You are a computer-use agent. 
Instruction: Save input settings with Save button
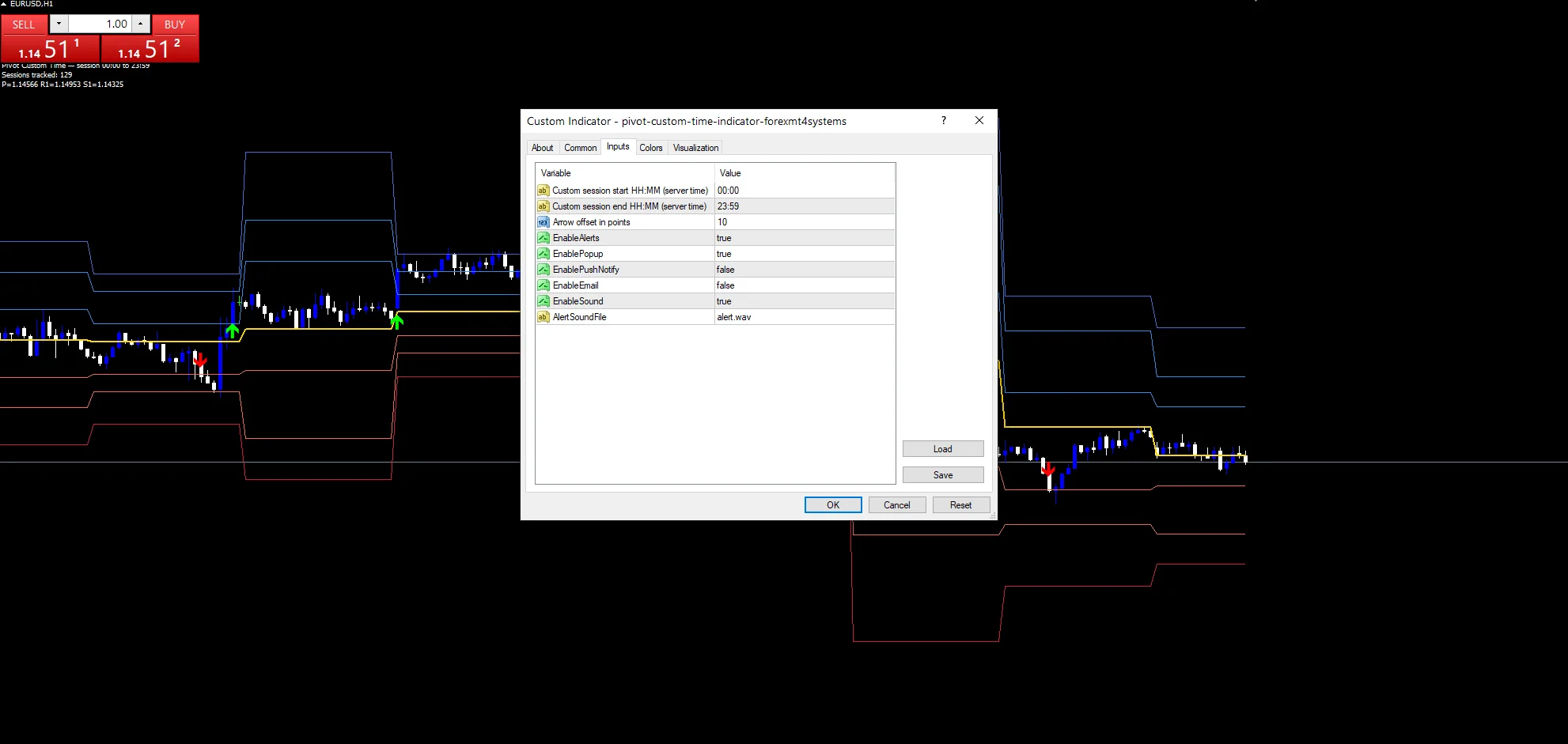click(x=943, y=475)
